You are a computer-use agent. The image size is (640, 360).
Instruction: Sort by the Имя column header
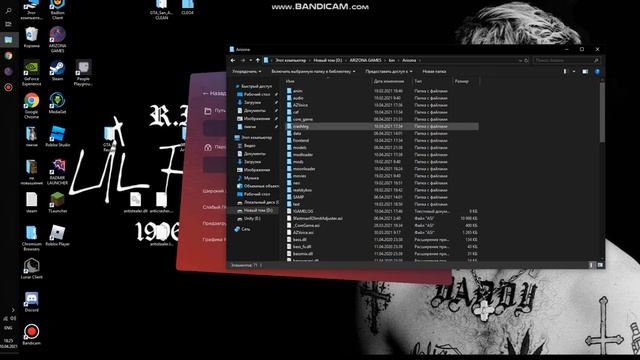point(290,81)
